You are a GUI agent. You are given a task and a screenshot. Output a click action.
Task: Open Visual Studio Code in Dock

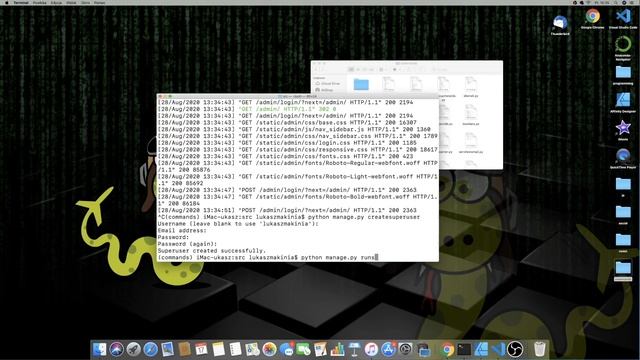[498, 349]
